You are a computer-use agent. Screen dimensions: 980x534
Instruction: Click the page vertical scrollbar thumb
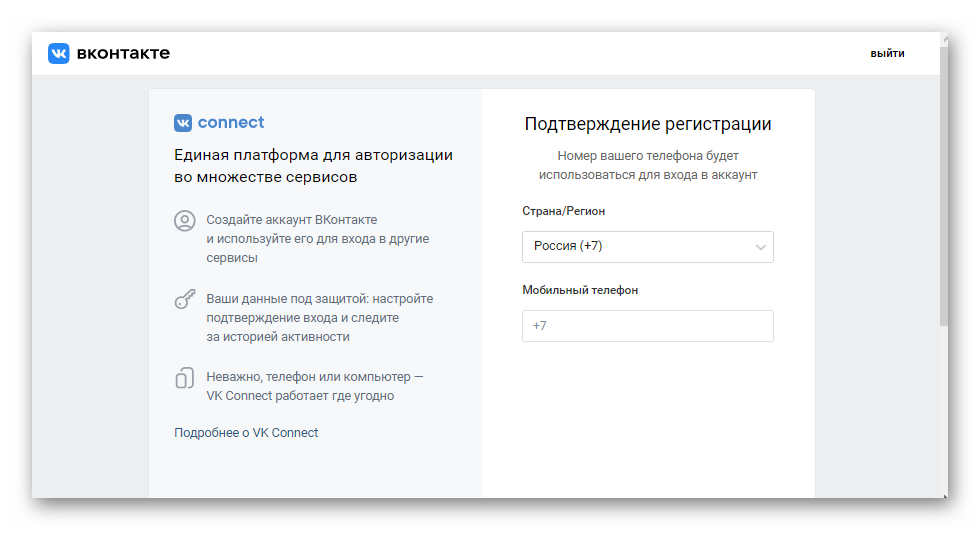pyautogui.click(x=944, y=184)
